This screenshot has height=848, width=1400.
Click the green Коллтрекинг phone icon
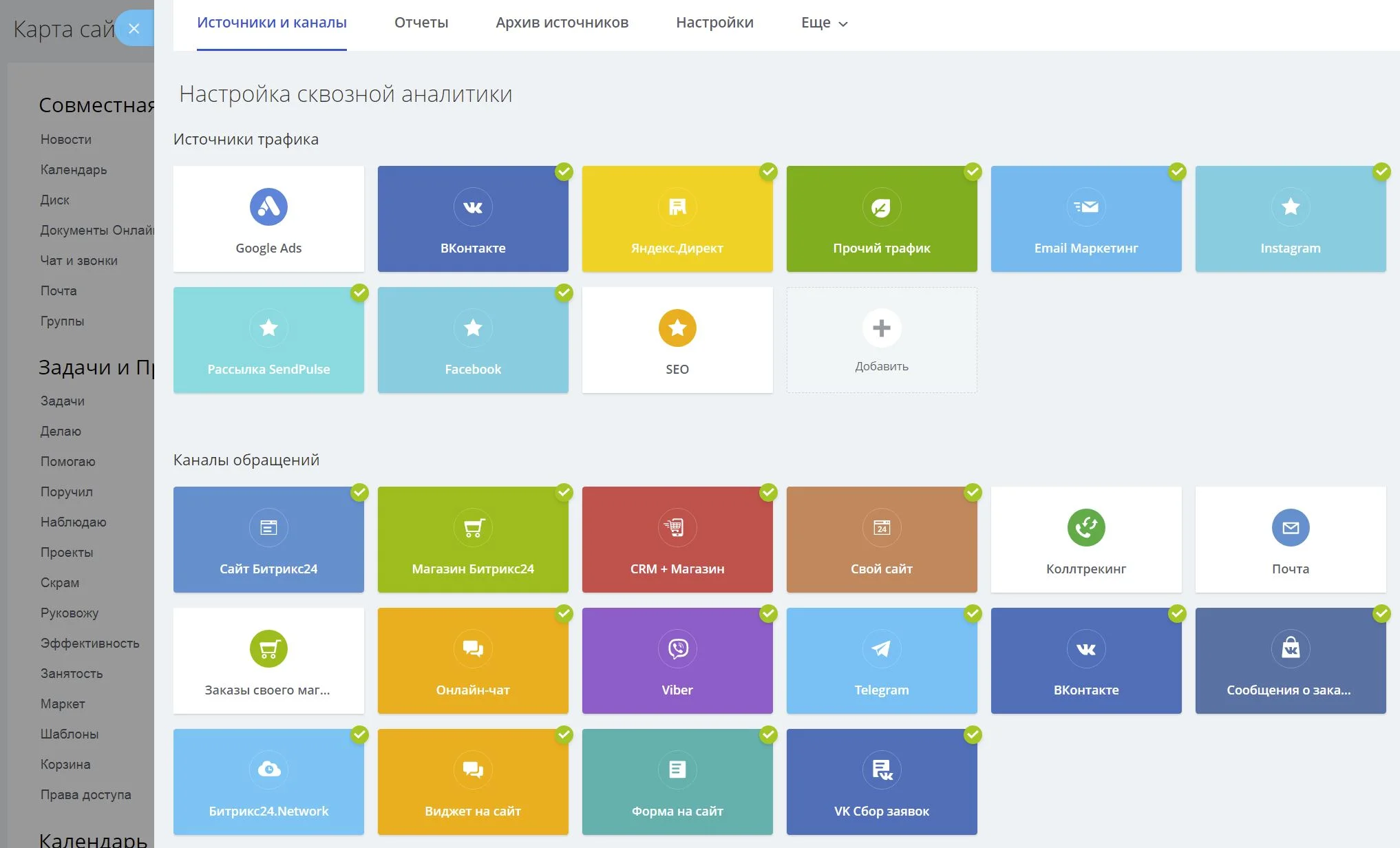pyautogui.click(x=1085, y=527)
